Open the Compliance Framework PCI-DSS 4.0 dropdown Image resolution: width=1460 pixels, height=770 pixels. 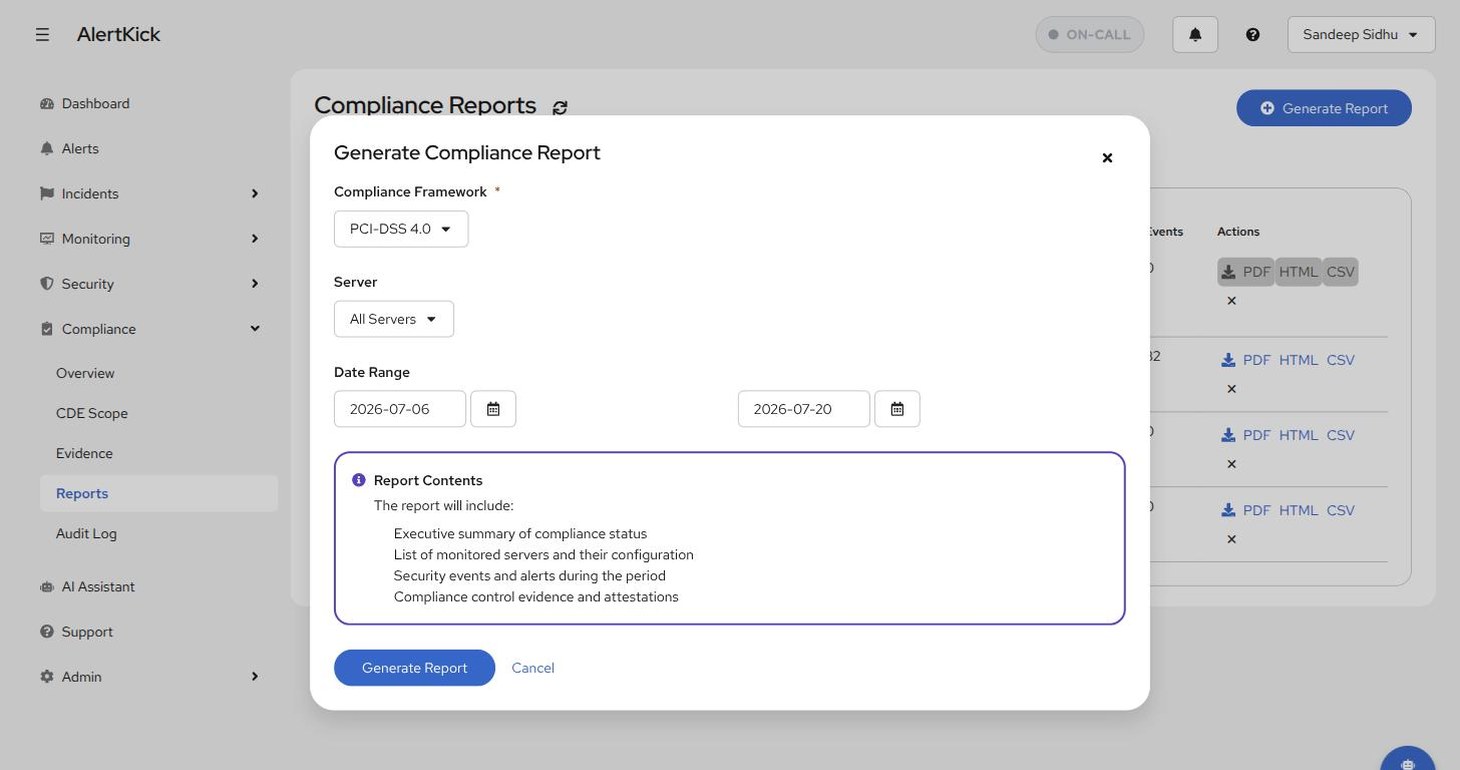tap(401, 229)
